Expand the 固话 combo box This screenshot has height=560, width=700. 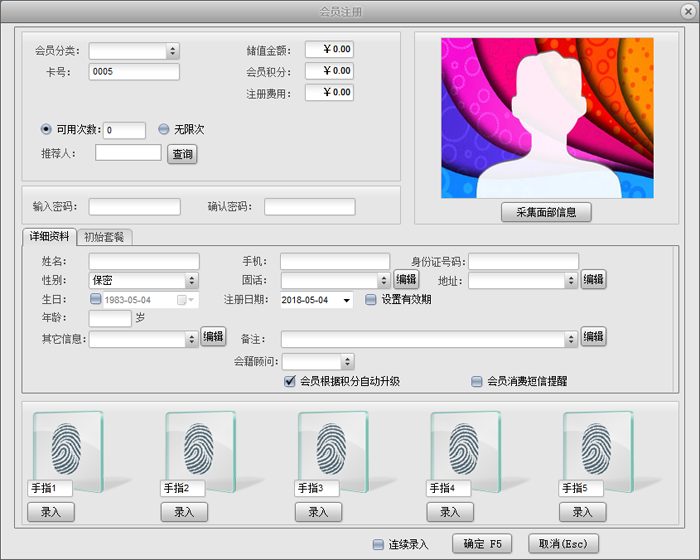pos(383,280)
